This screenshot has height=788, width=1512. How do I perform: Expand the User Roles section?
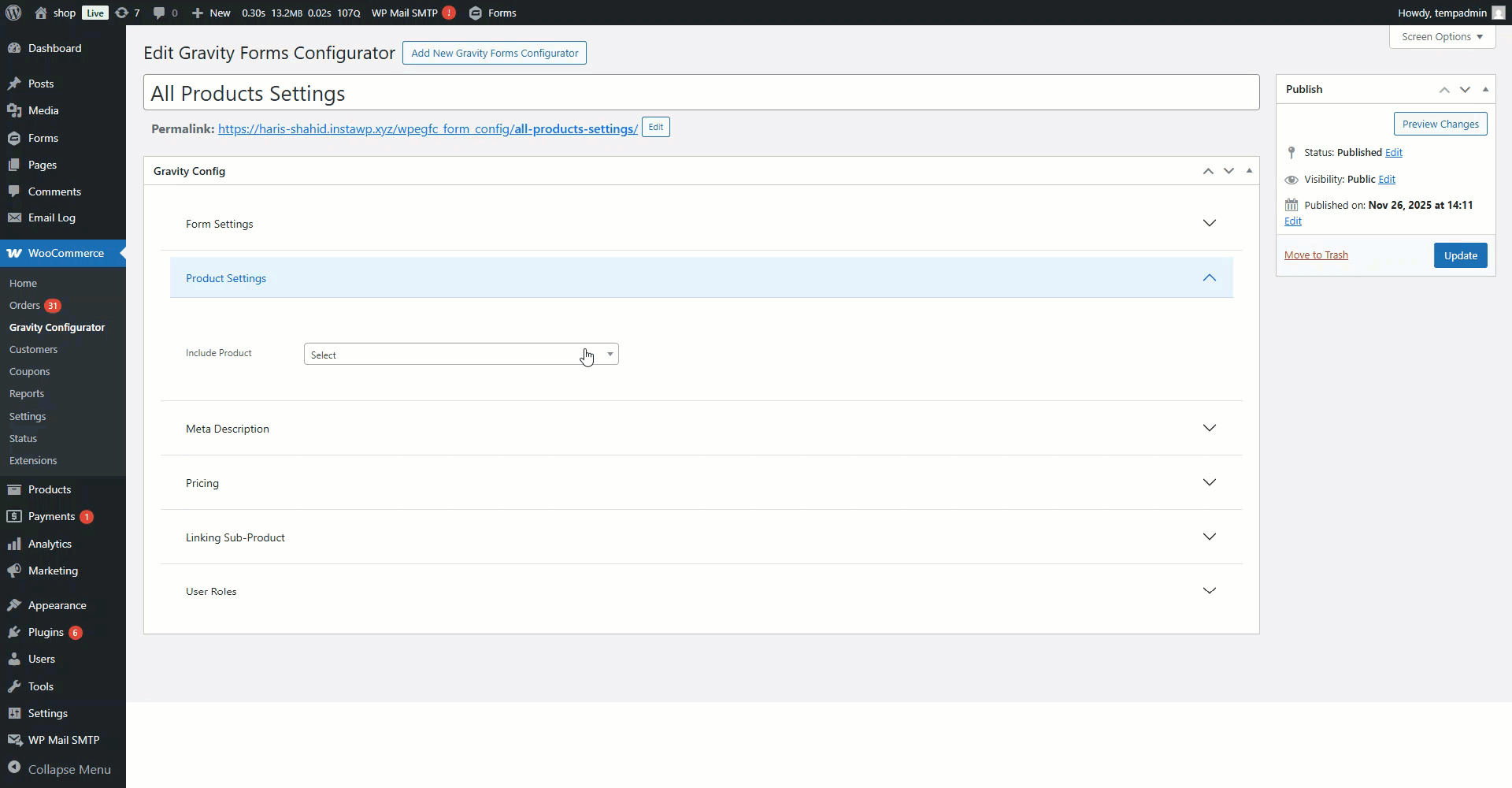point(702,591)
